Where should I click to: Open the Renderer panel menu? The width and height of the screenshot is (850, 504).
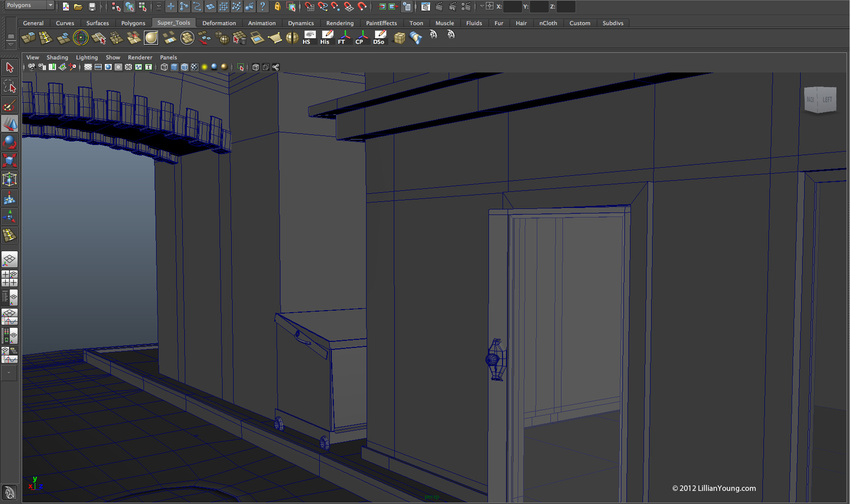(140, 57)
